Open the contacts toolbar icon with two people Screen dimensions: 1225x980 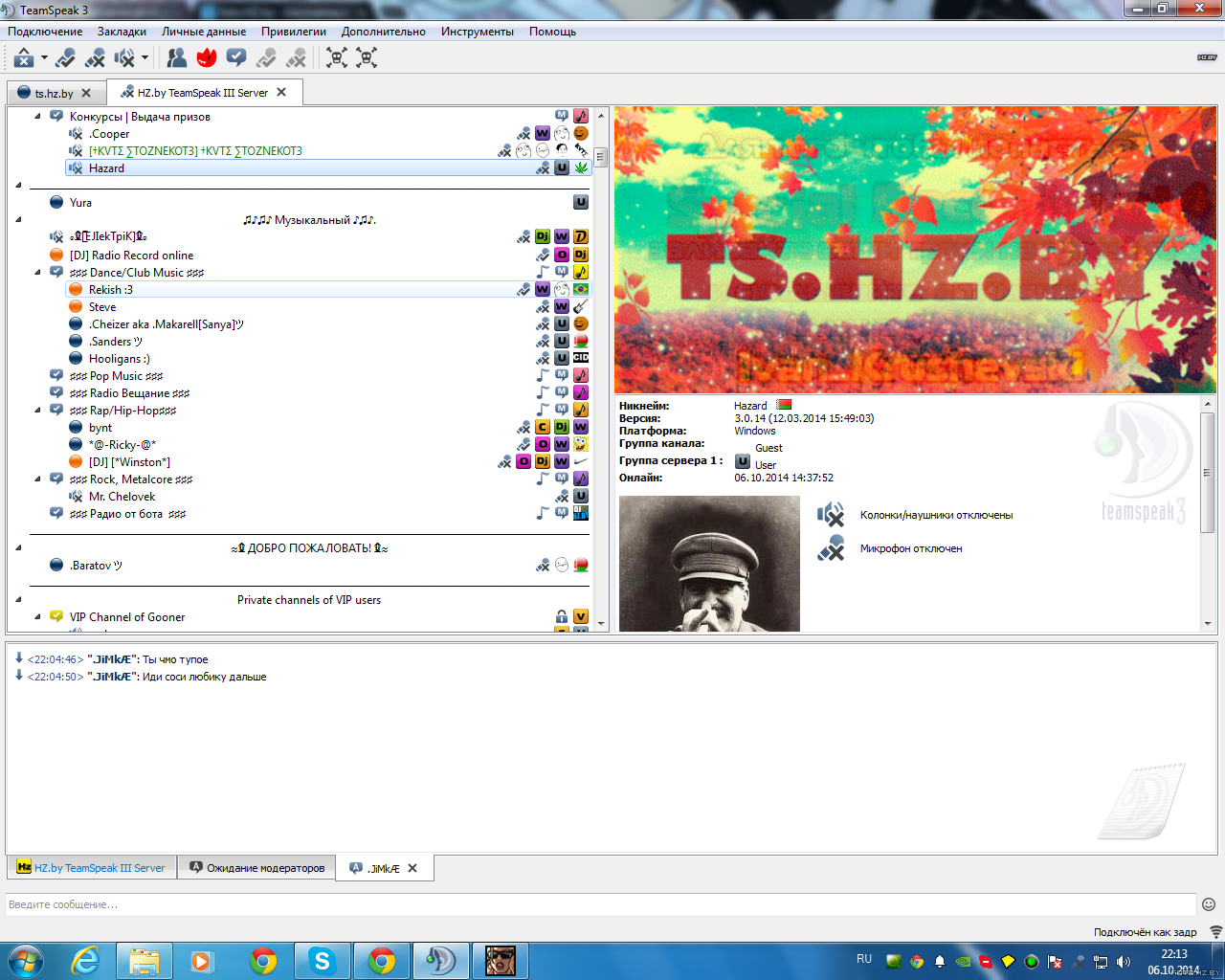tap(177, 58)
